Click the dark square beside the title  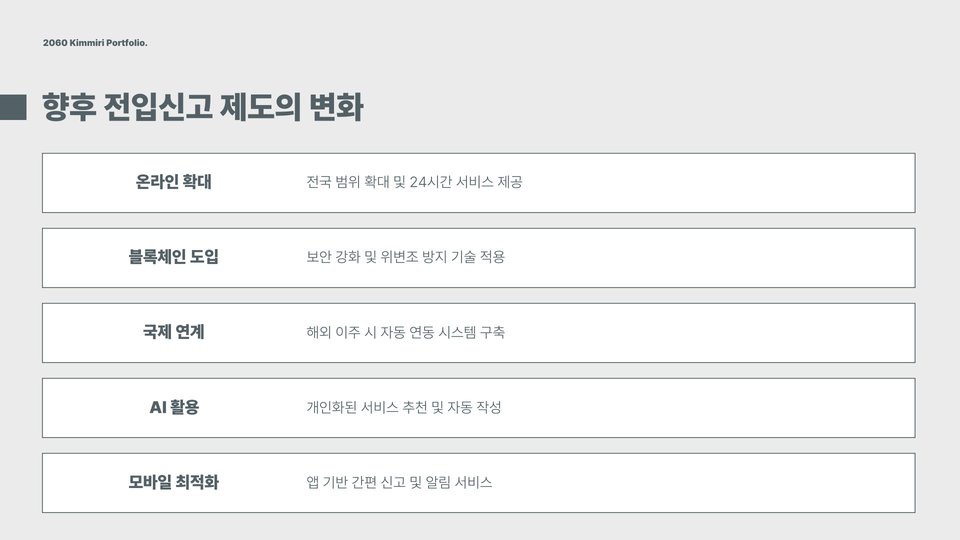point(13,107)
